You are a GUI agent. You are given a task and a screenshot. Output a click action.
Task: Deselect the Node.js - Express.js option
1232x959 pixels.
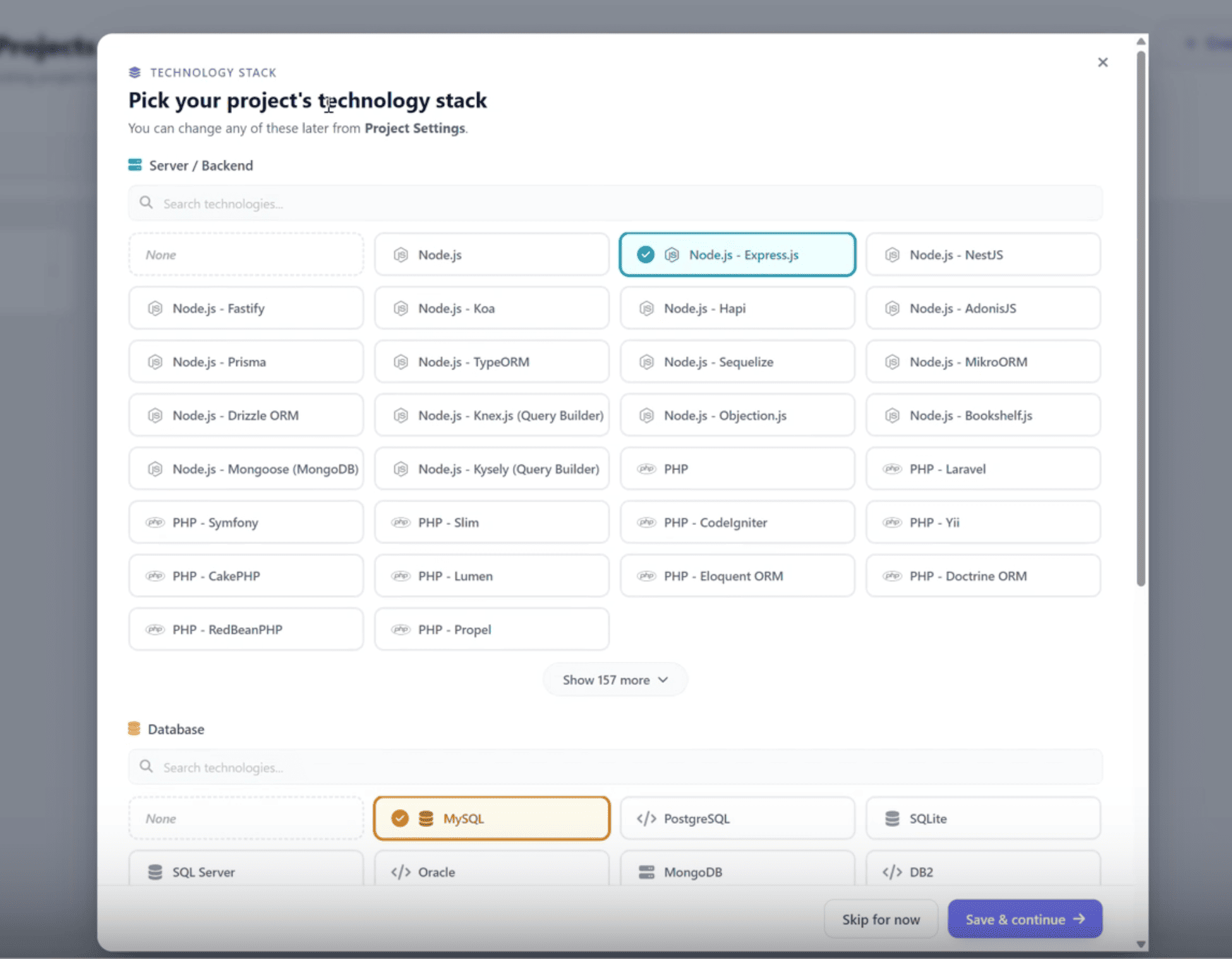[737, 255]
